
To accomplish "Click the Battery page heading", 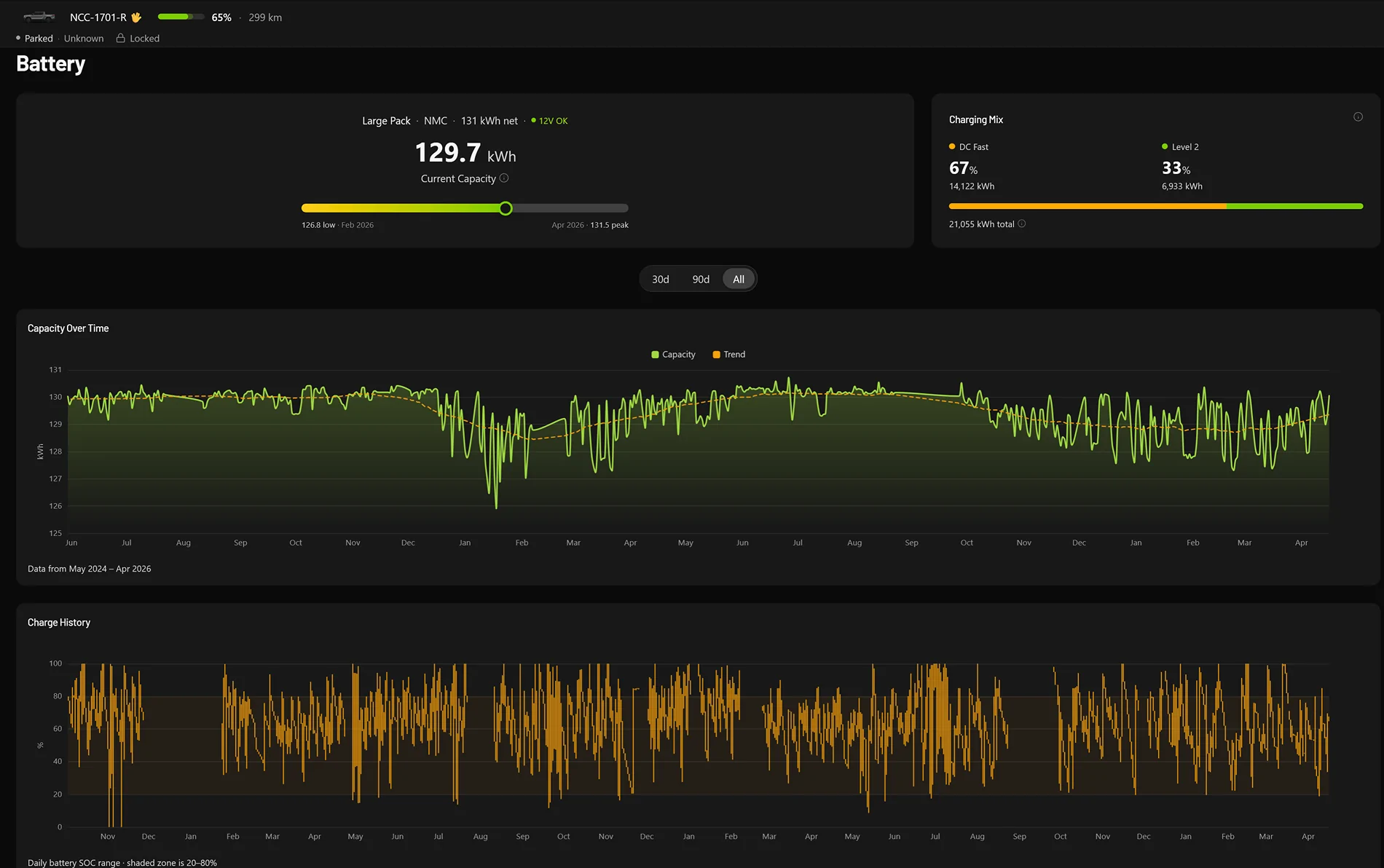I will click(51, 64).
